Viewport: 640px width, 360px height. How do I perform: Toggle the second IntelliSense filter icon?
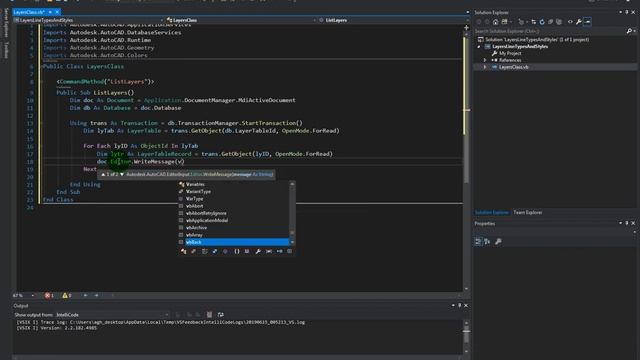(193, 251)
